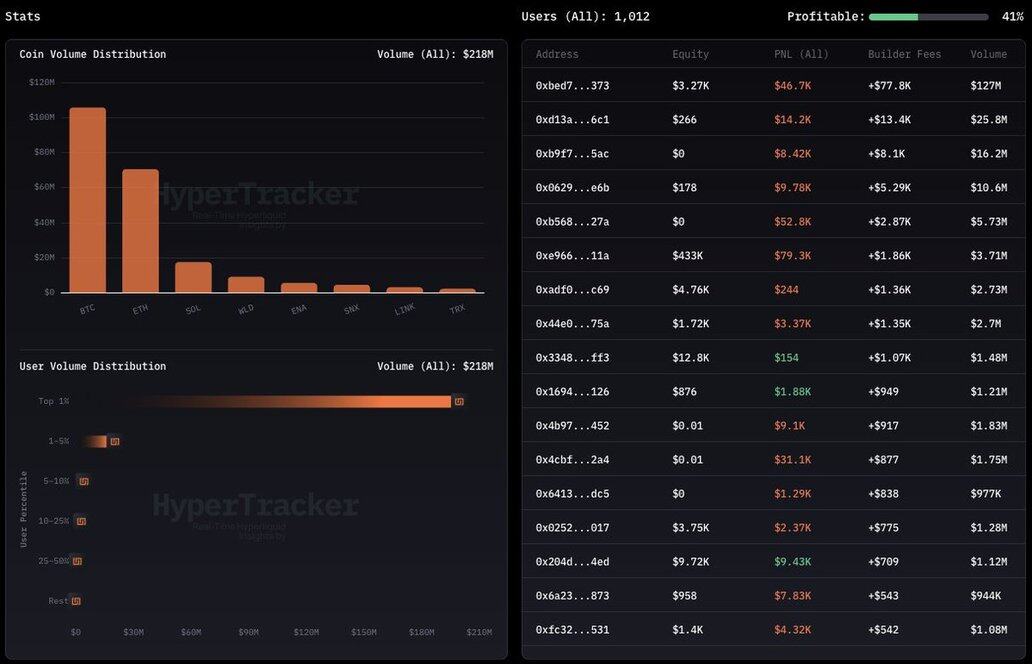Click the icon on the 10-25% row
This screenshot has height=664, width=1032.
(x=81, y=521)
